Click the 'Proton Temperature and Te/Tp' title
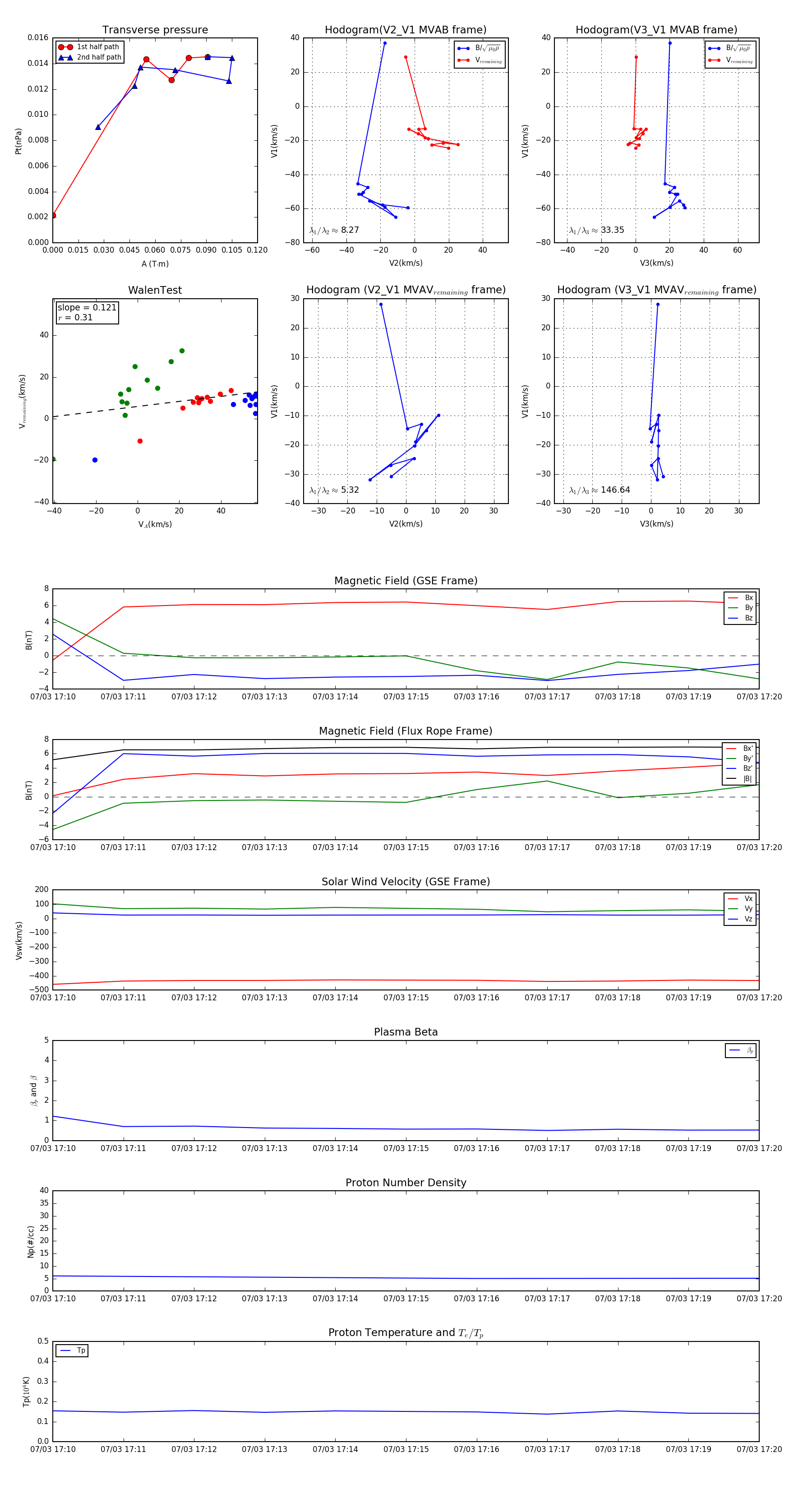 point(406,1333)
